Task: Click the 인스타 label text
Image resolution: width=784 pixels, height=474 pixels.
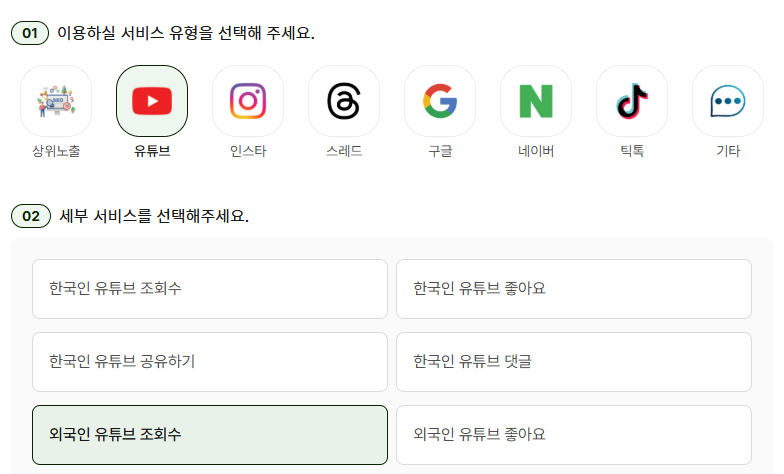Action: tap(248, 152)
